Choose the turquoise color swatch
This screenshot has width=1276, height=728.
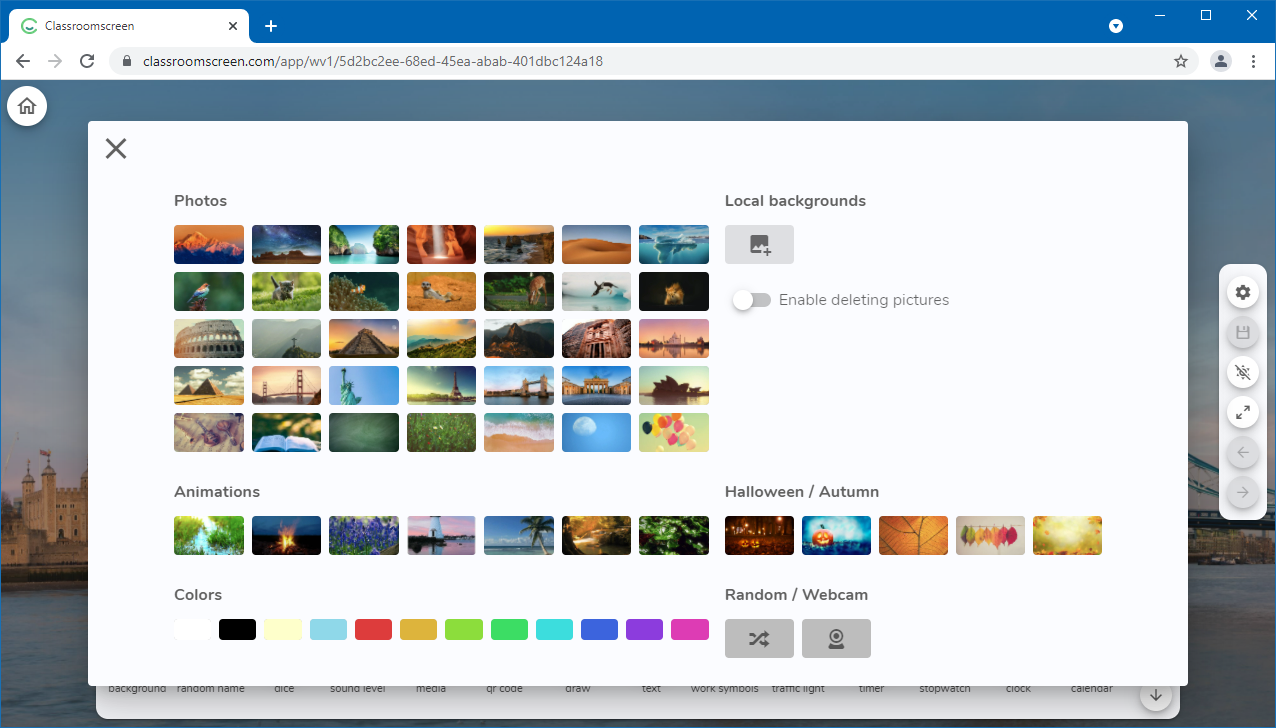(x=554, y=630)
